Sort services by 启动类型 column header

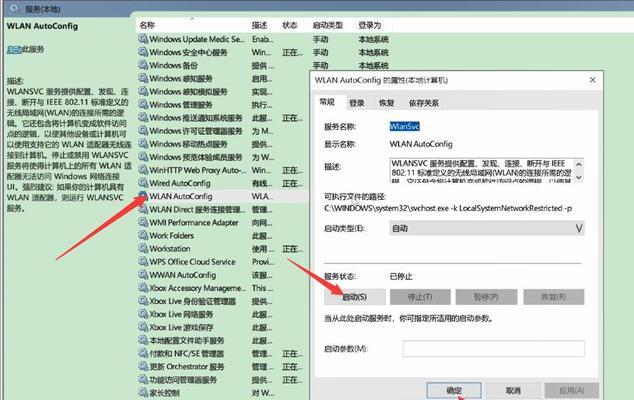(x=328, y=25)
